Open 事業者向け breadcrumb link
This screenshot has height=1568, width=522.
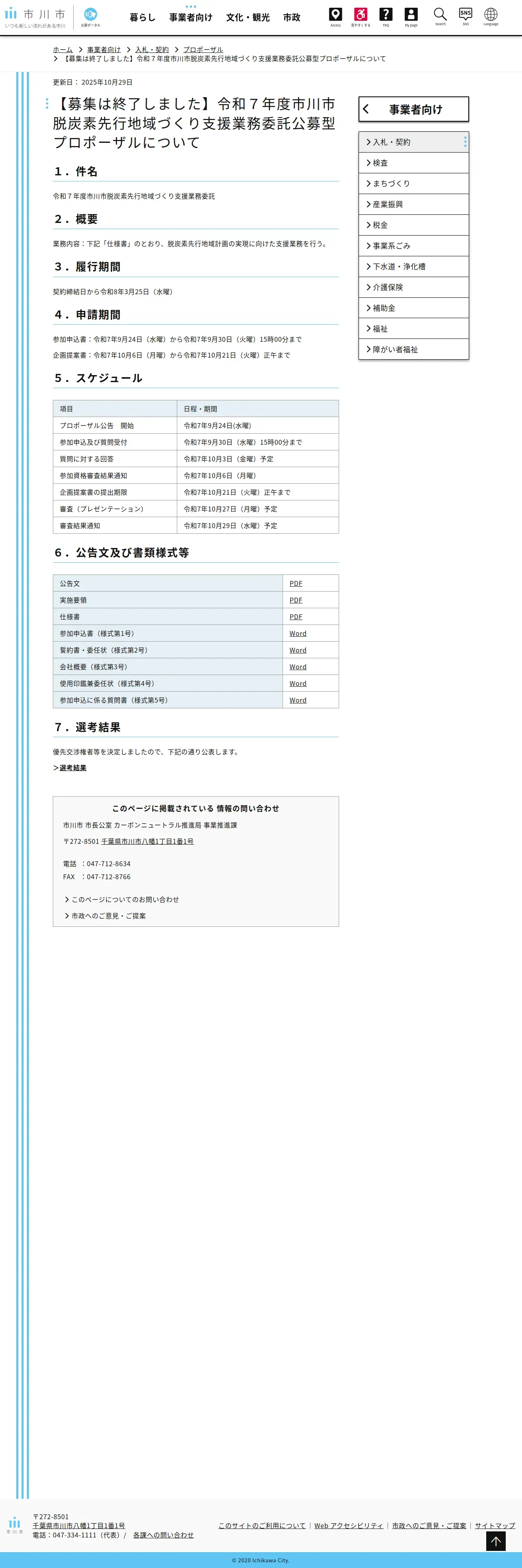103,50
